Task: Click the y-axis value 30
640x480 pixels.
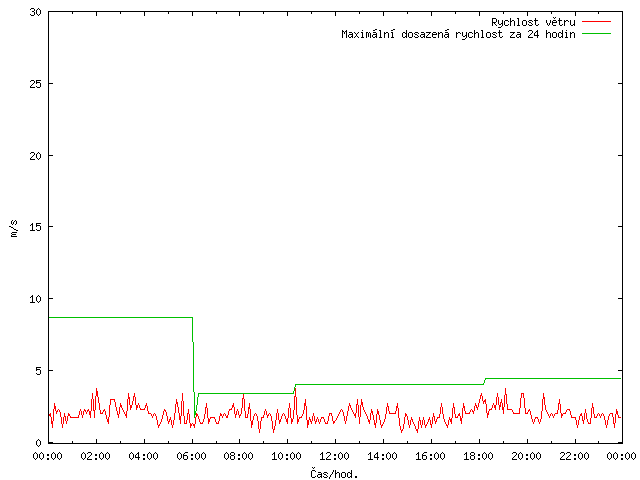Action: coord(36,12)
